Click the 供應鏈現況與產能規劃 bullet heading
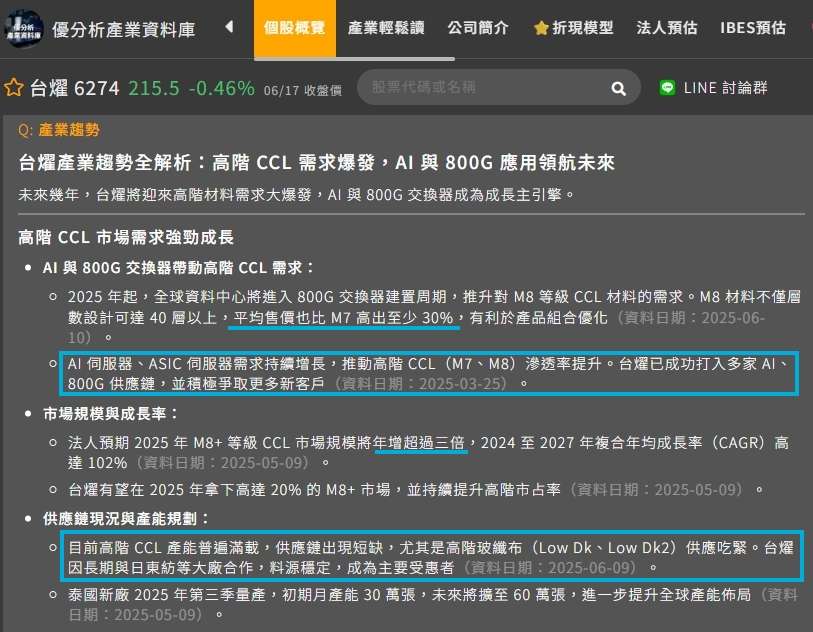Screen dimensions: 813x632 [126, 518]
